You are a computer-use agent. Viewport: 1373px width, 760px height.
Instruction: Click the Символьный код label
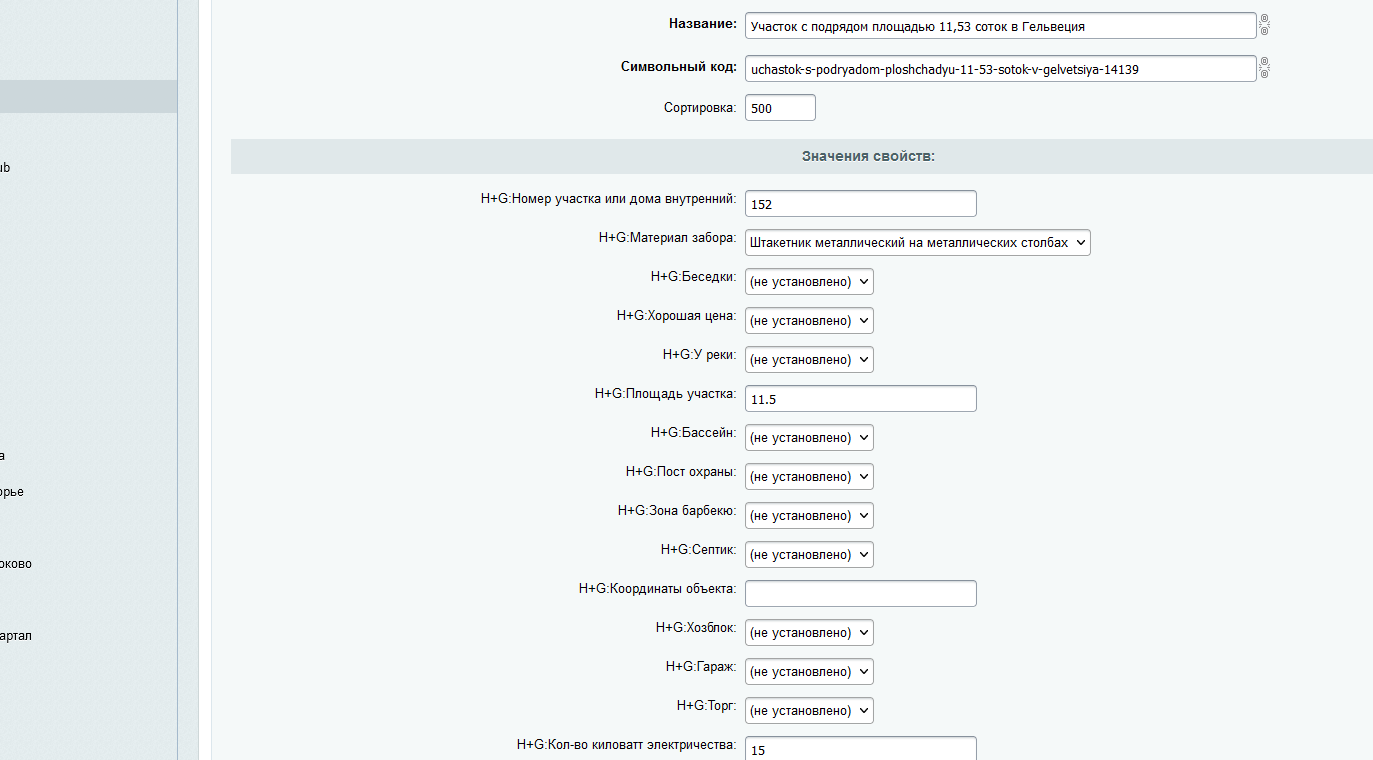point(679,68)
